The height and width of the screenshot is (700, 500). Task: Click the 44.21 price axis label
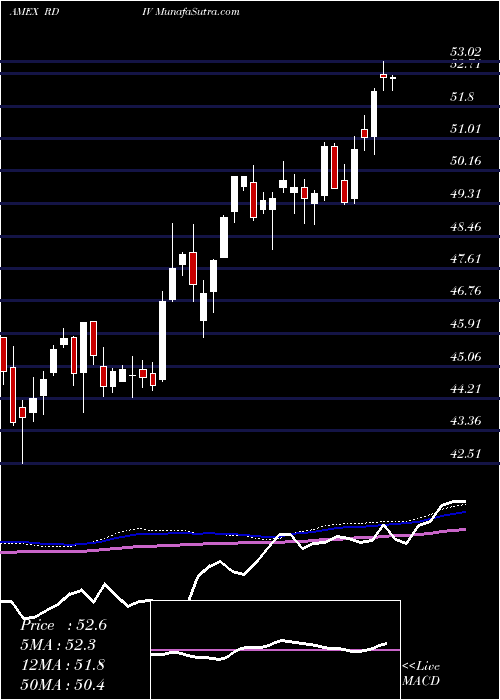point(468,389)
